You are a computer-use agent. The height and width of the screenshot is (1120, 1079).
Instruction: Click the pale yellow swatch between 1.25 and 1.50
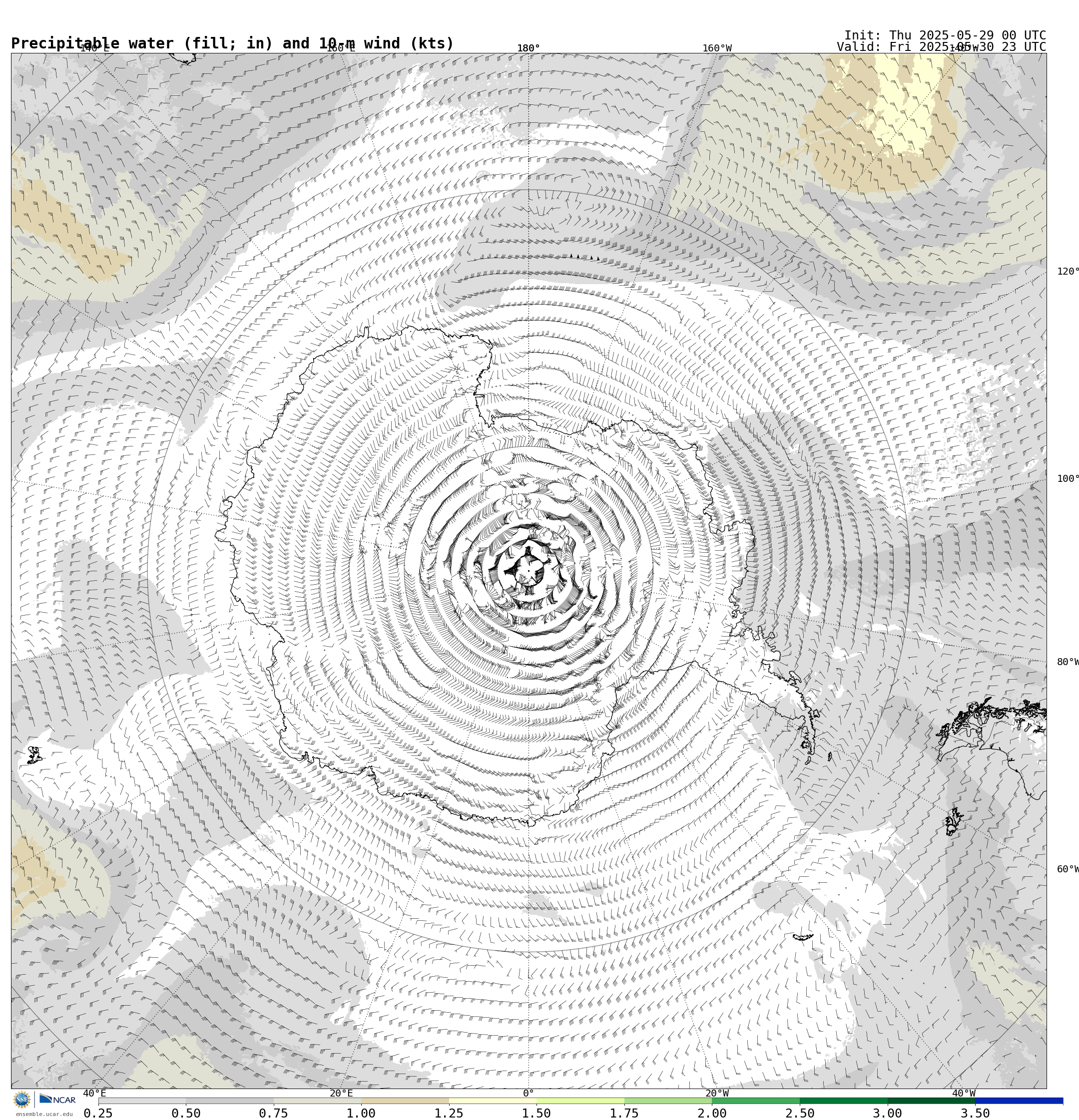pyautogui.click(x=493, y=1101)
